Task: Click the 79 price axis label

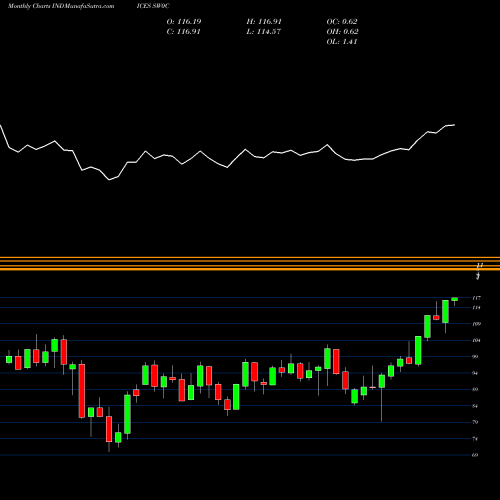Action: [x=475, y=422]
